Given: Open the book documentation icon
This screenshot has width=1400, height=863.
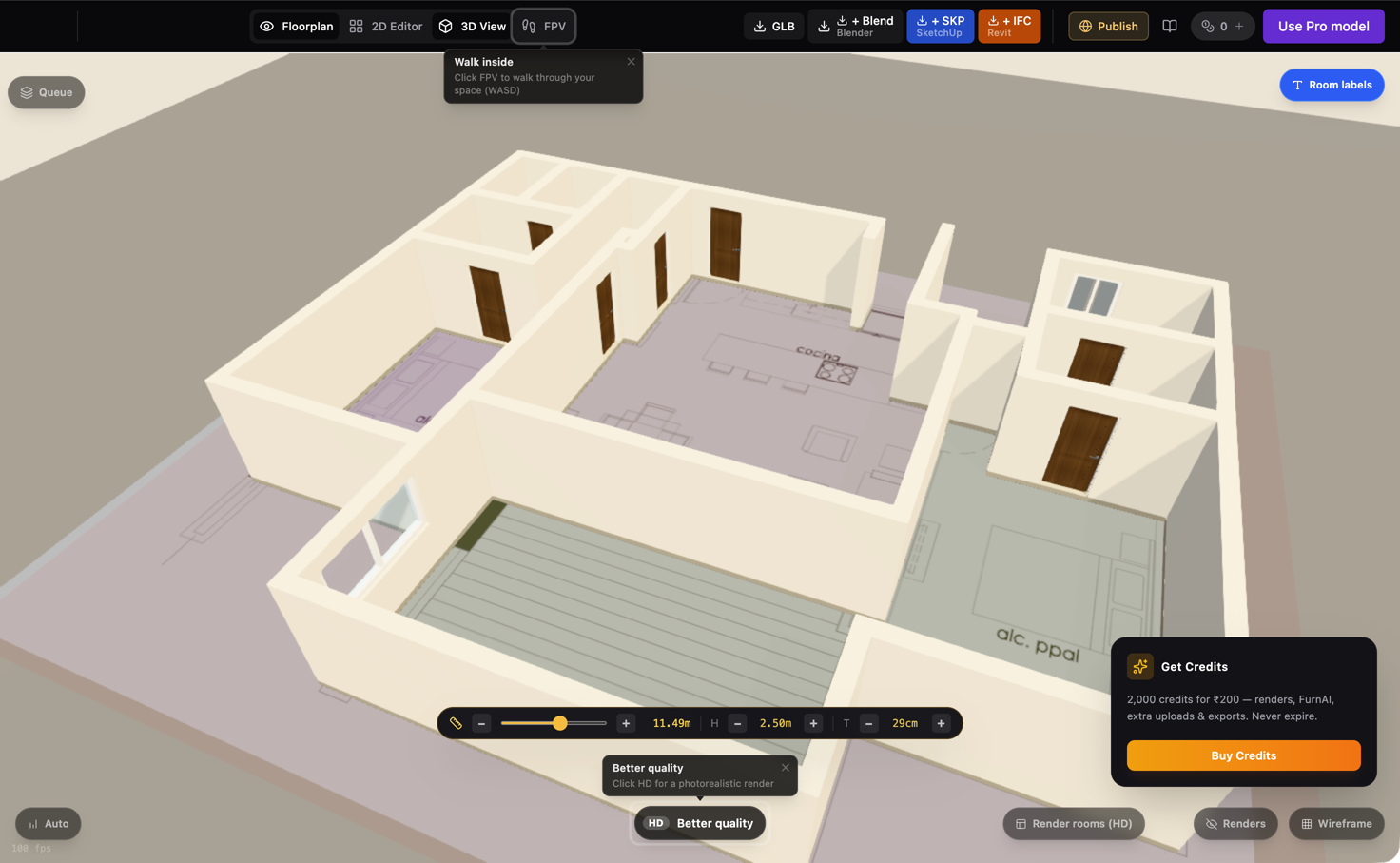Looking at the screenshot, I should (1170, 27).
